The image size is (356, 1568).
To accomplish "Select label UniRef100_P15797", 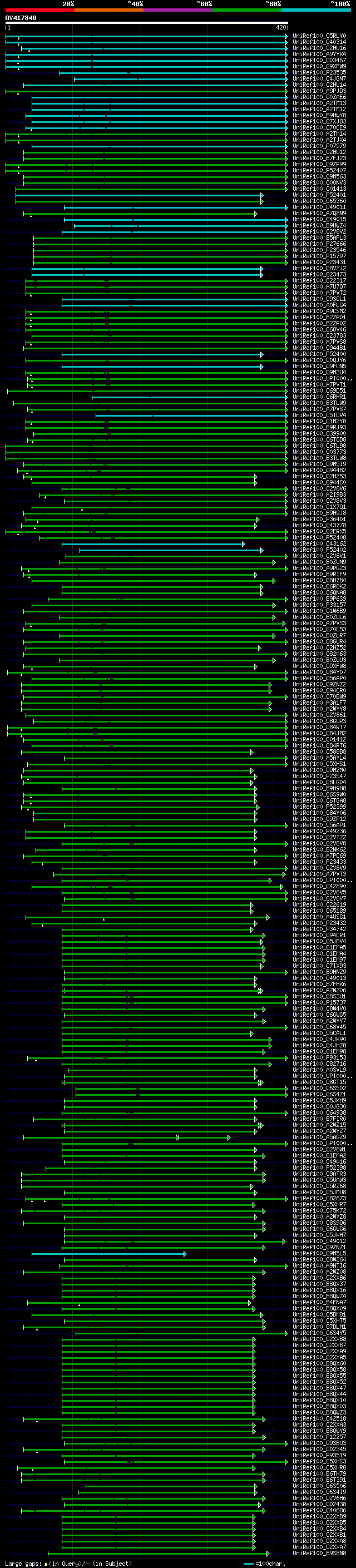I will (x=319, y=256).
